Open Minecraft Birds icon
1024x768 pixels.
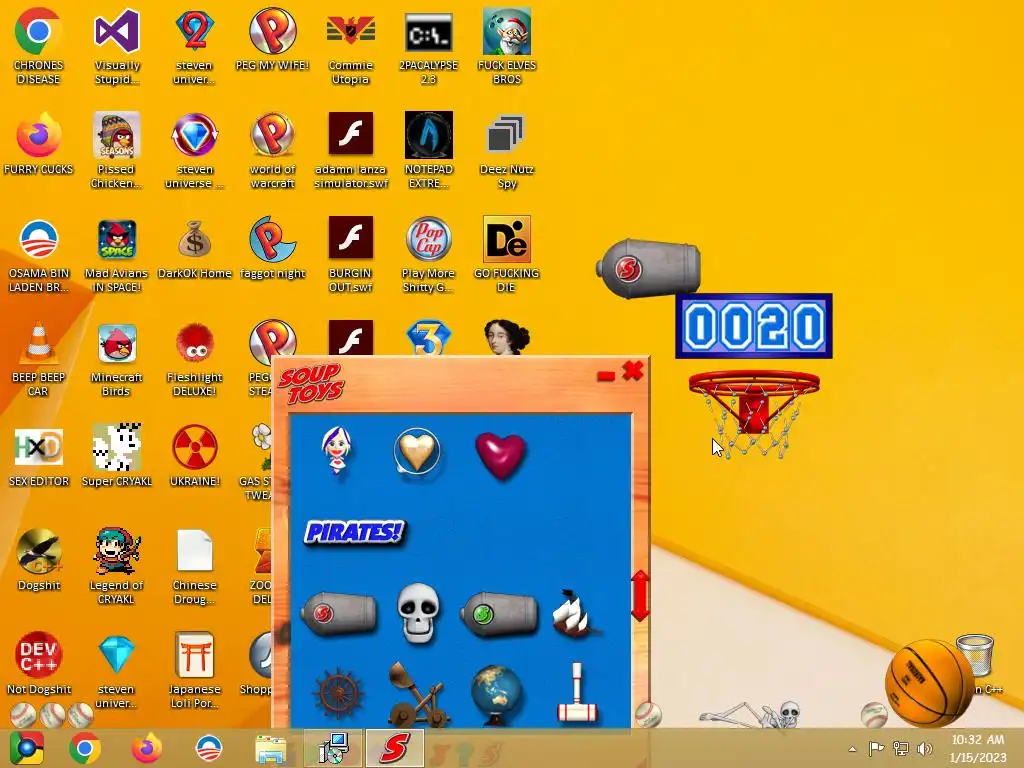116,359
